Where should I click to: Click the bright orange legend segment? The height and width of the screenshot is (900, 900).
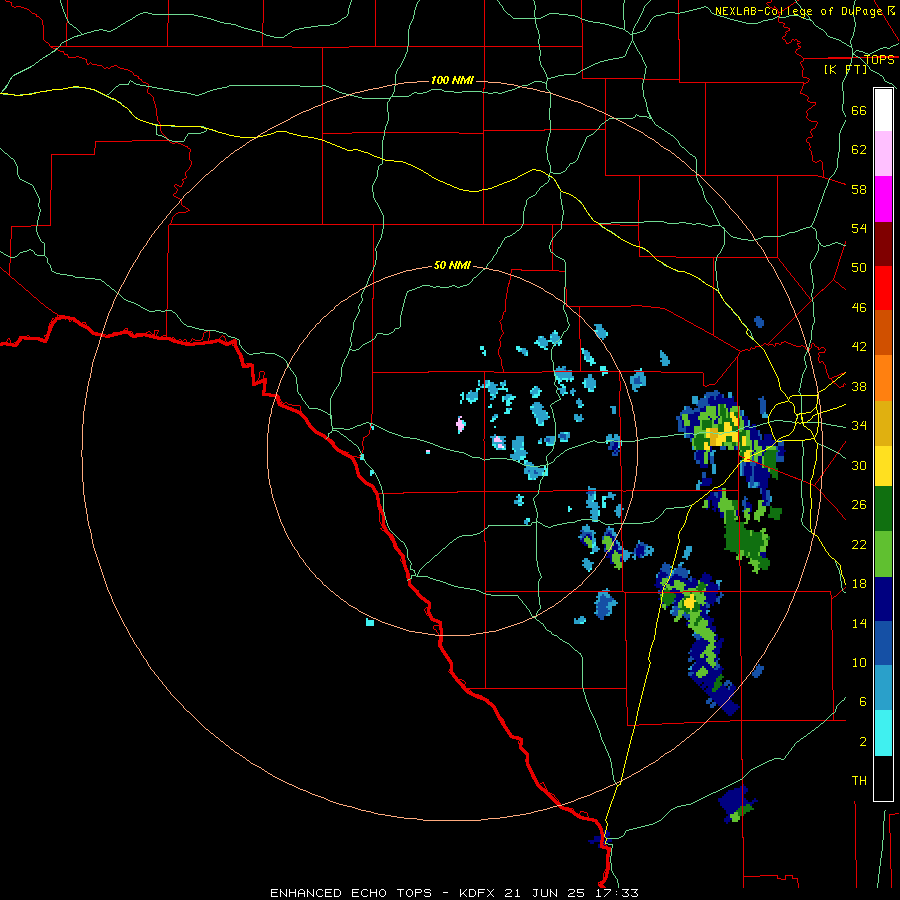pos(883,377)
